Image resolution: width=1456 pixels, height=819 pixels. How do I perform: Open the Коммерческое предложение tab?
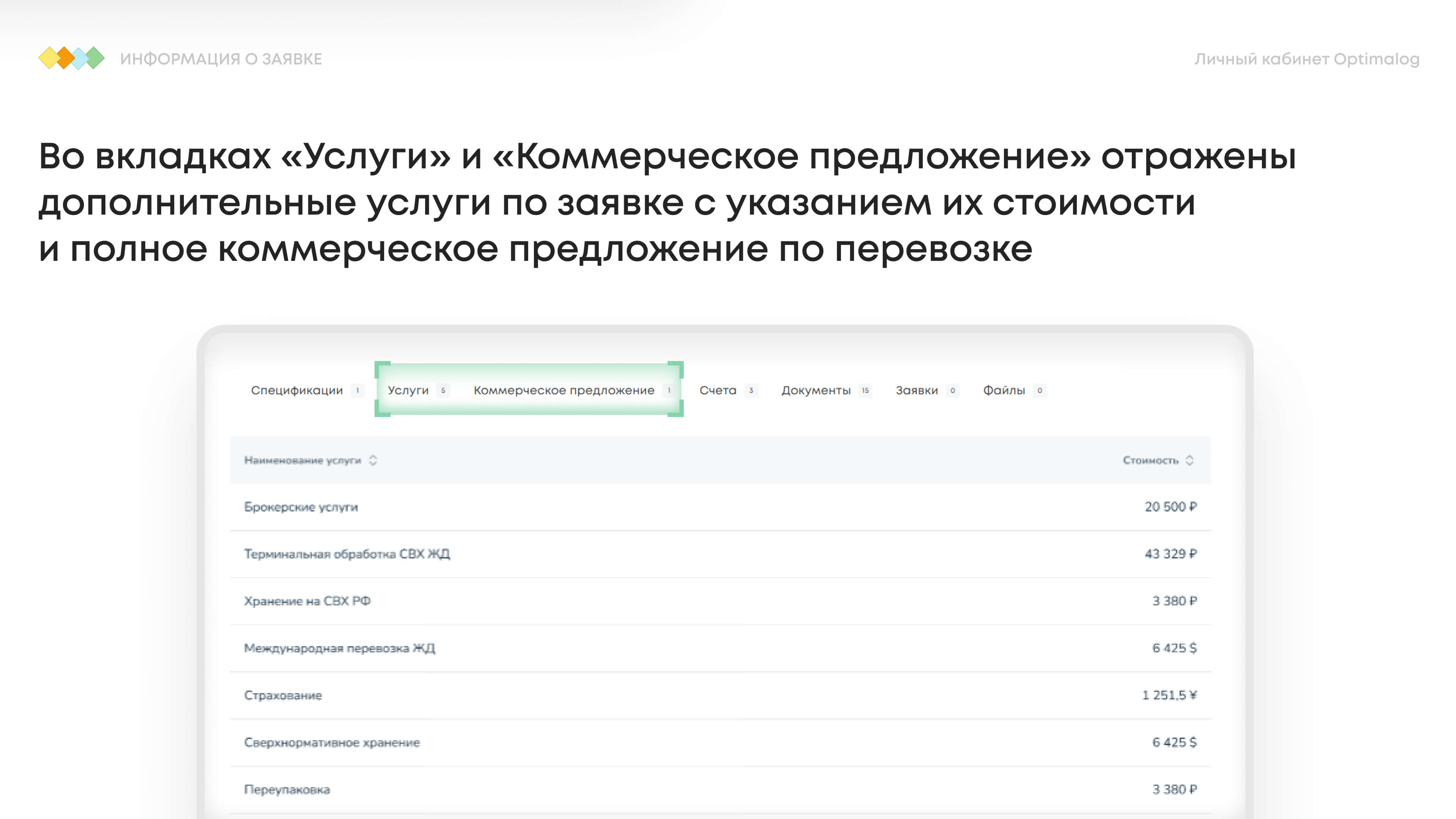[x=563, y=391]
